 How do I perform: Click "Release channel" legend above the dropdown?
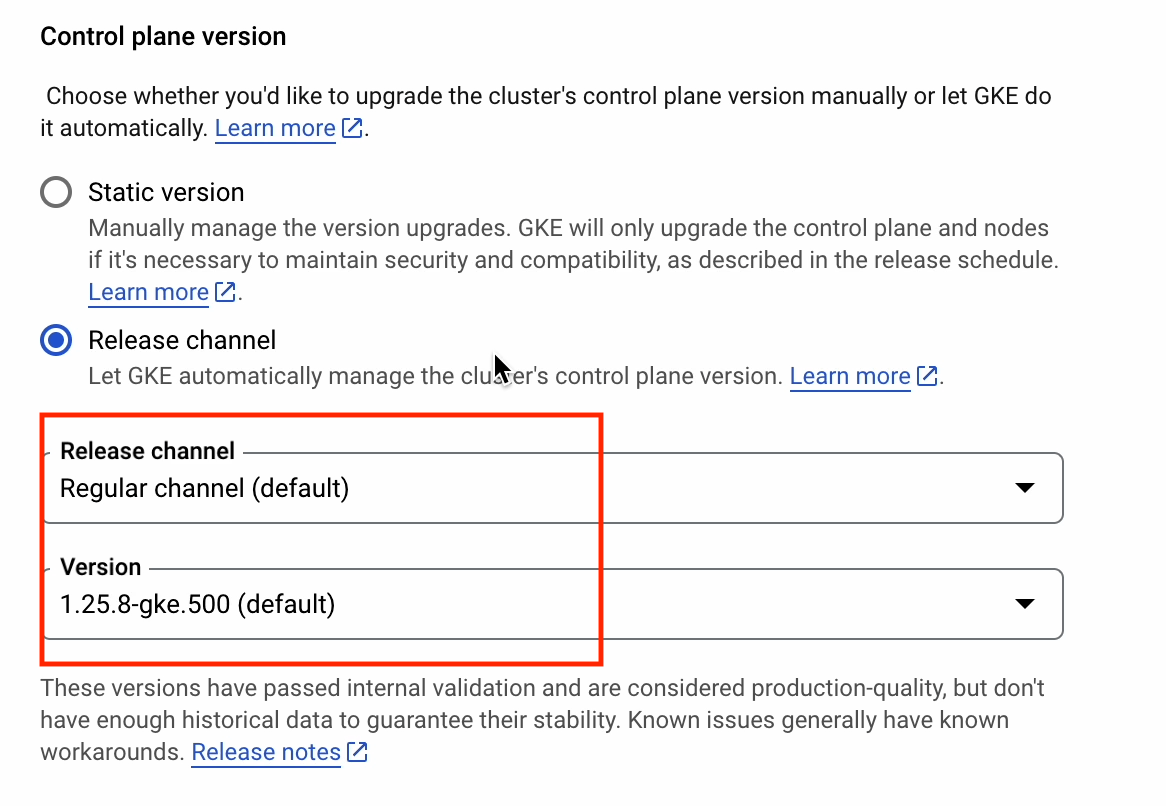pos(147,451)
